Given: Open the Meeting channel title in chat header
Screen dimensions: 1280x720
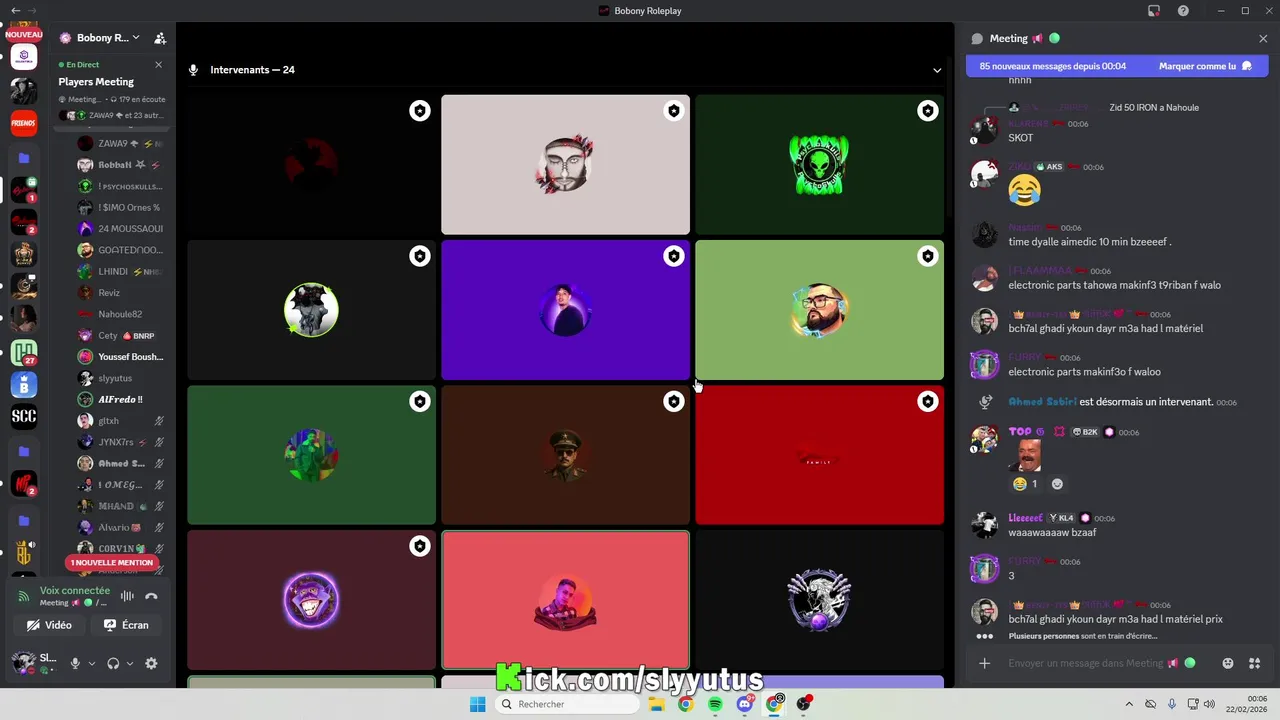Looking at the screenshot, I should (1008, 38).
